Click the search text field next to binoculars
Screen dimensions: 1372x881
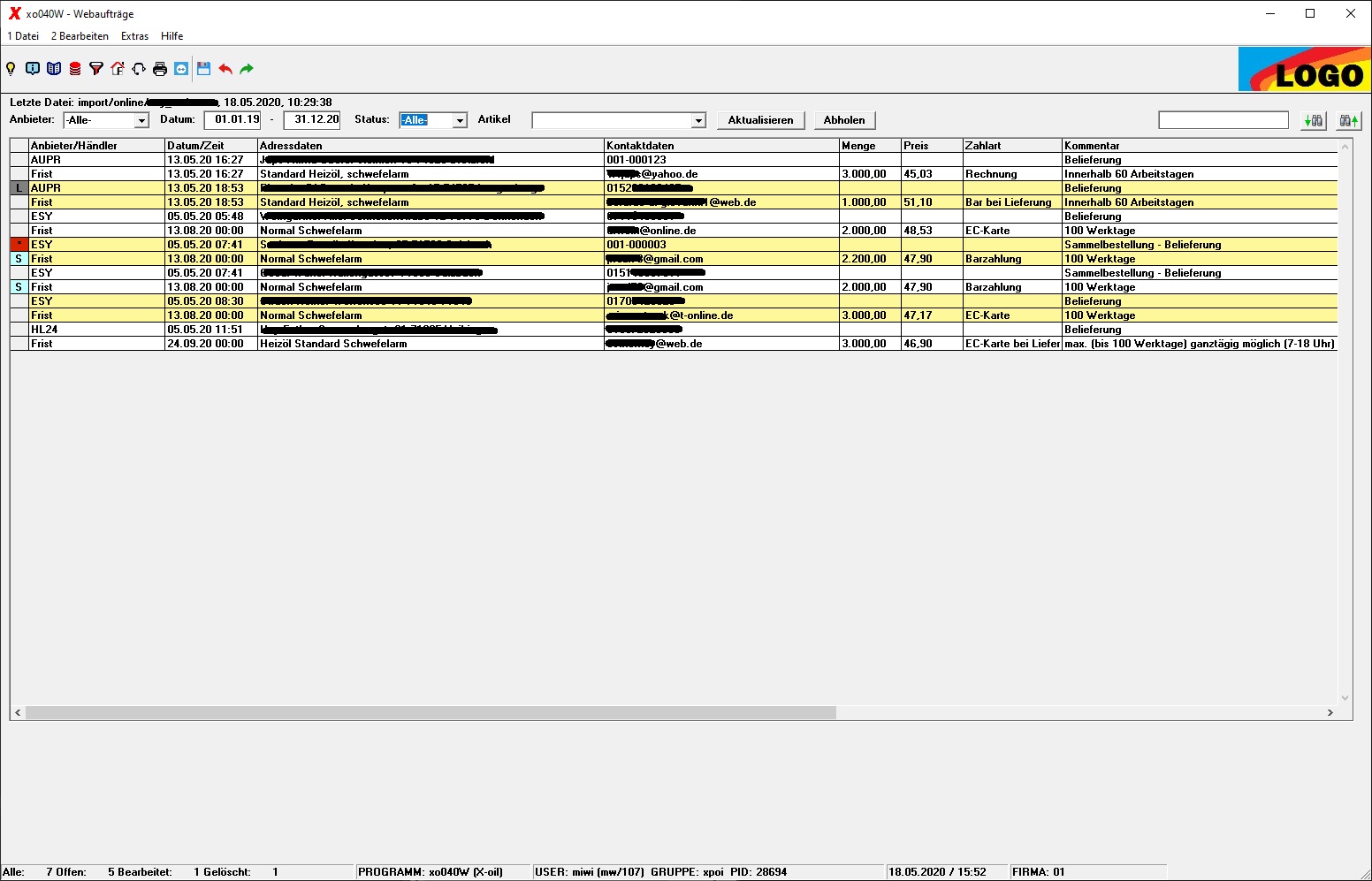(1223, 120)
